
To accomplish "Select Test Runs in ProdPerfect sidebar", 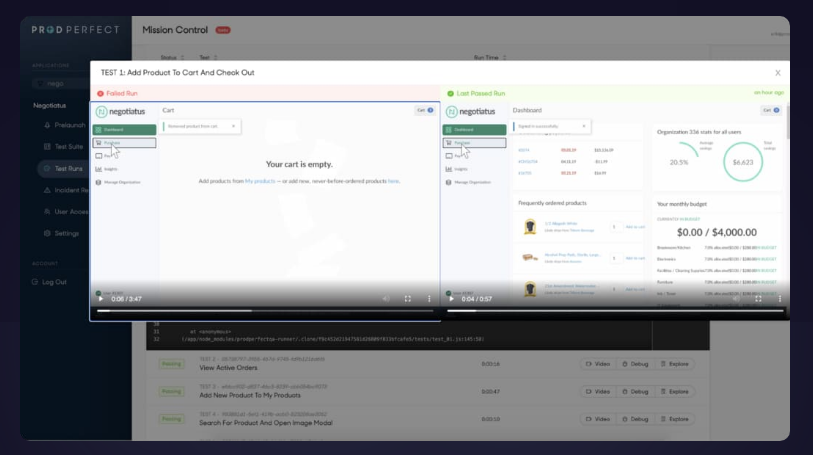I will [63, 168].
